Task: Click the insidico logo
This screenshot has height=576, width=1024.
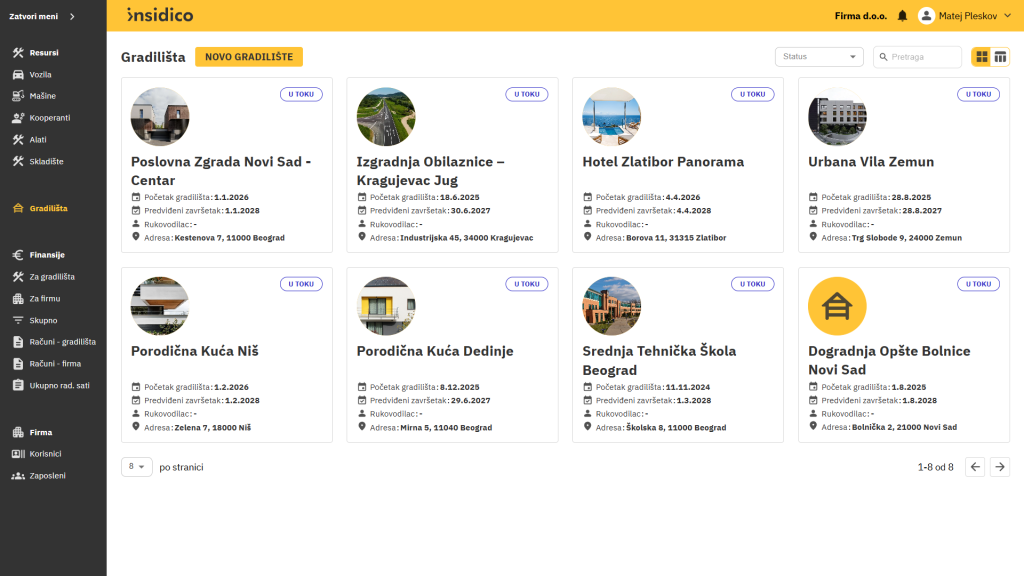Action: [160, 15]
